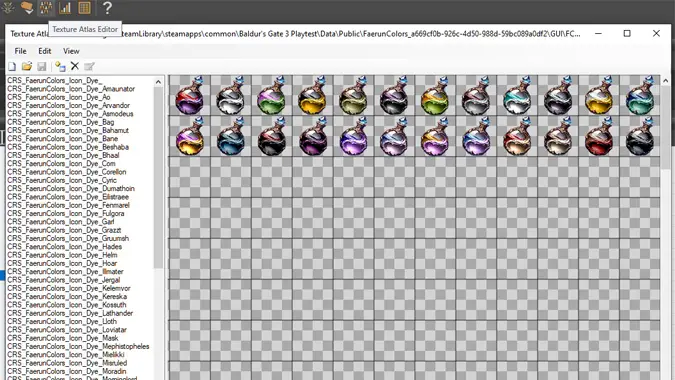Open the Texture Atlas Editor tool icon
Viewport: 675px width, 380px height.
coord(46,8)
